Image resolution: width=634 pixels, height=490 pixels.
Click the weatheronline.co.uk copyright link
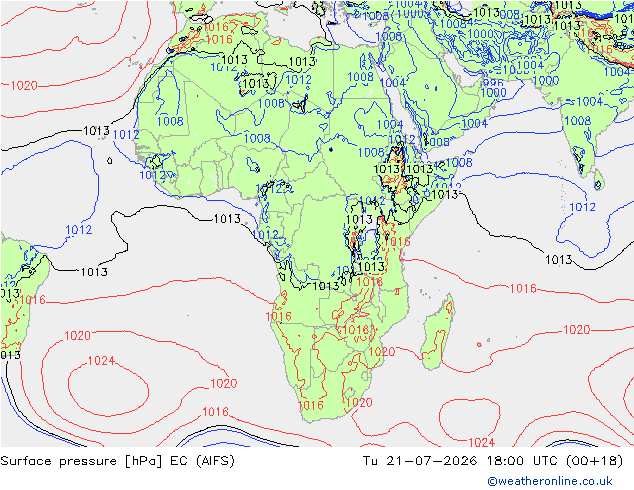point(550,481)
